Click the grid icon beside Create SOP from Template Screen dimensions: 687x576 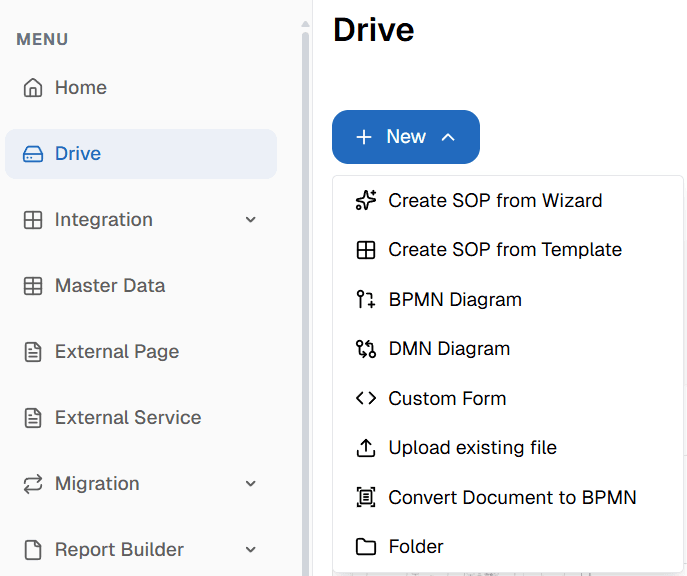click(366, 250)
